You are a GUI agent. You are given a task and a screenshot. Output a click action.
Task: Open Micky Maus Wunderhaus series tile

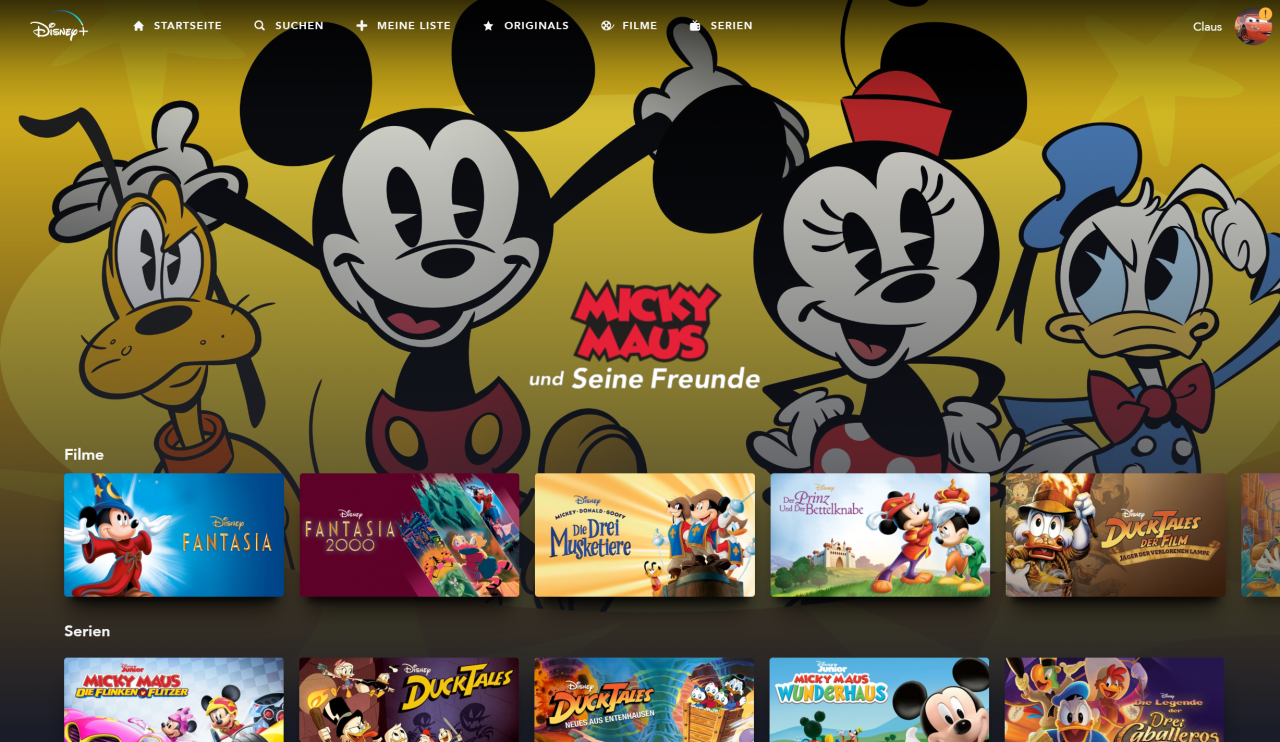click(x=879, y=699)
